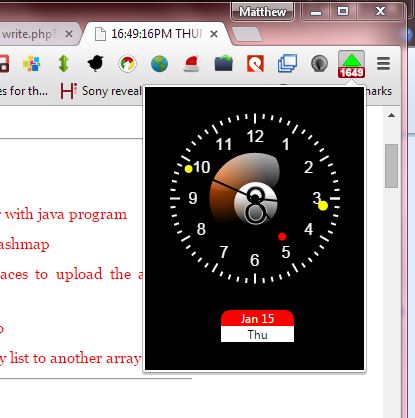Open the Chrome hamburger menu
Screen dimensions: 415x418
(x=383, y=63)
